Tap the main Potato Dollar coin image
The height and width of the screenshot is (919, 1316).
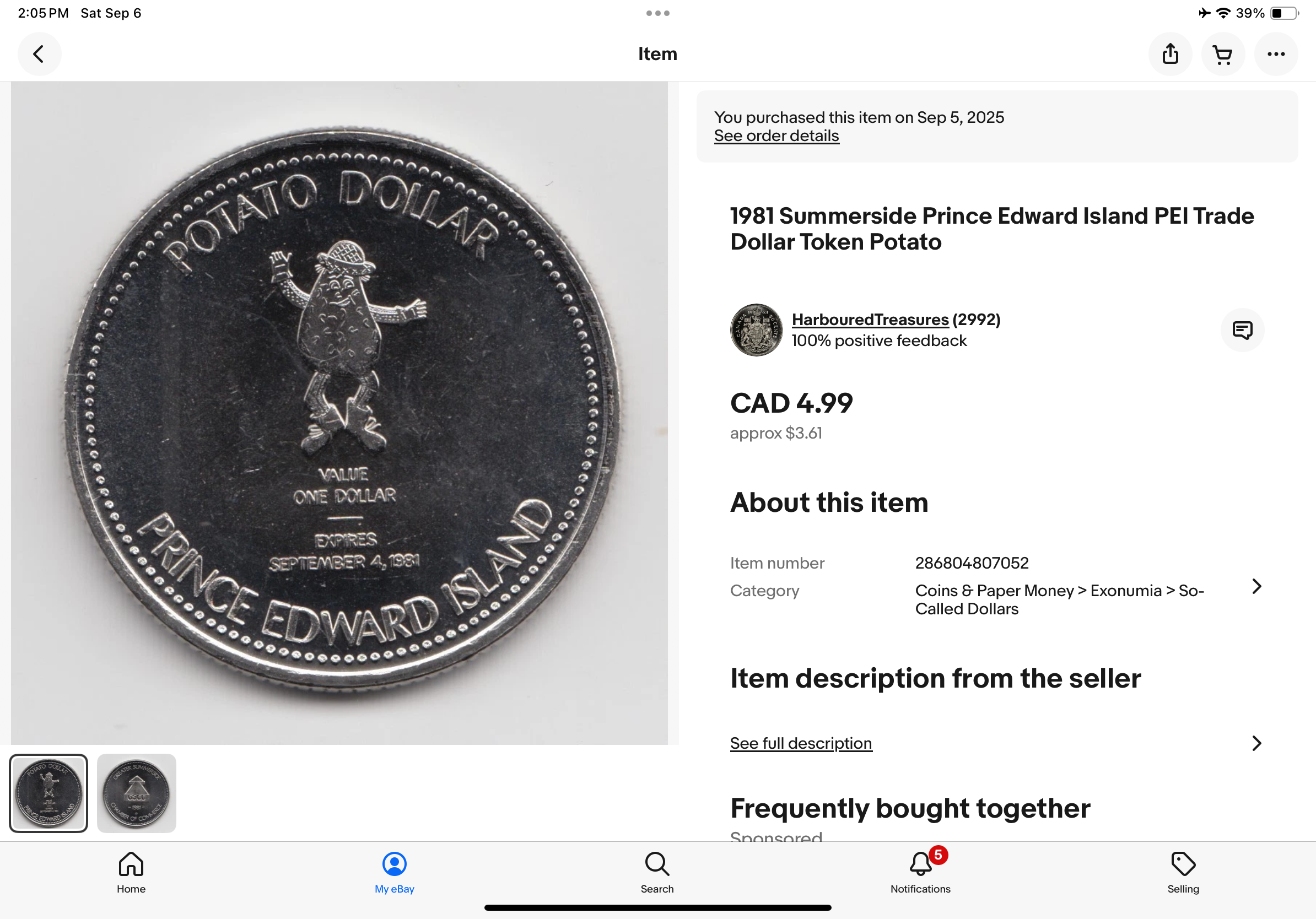[x=339, y=413]
